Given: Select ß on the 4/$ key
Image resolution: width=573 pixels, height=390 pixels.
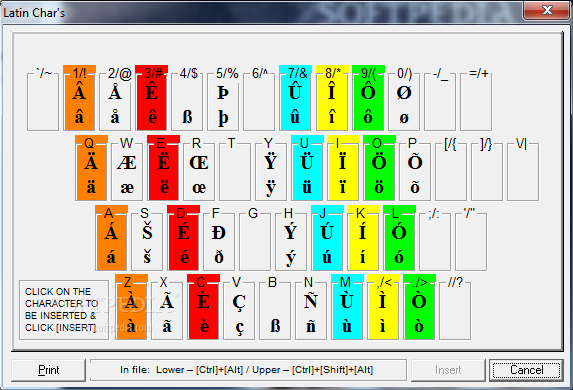Looking at the screenshot, I should [x=187, y=117].
